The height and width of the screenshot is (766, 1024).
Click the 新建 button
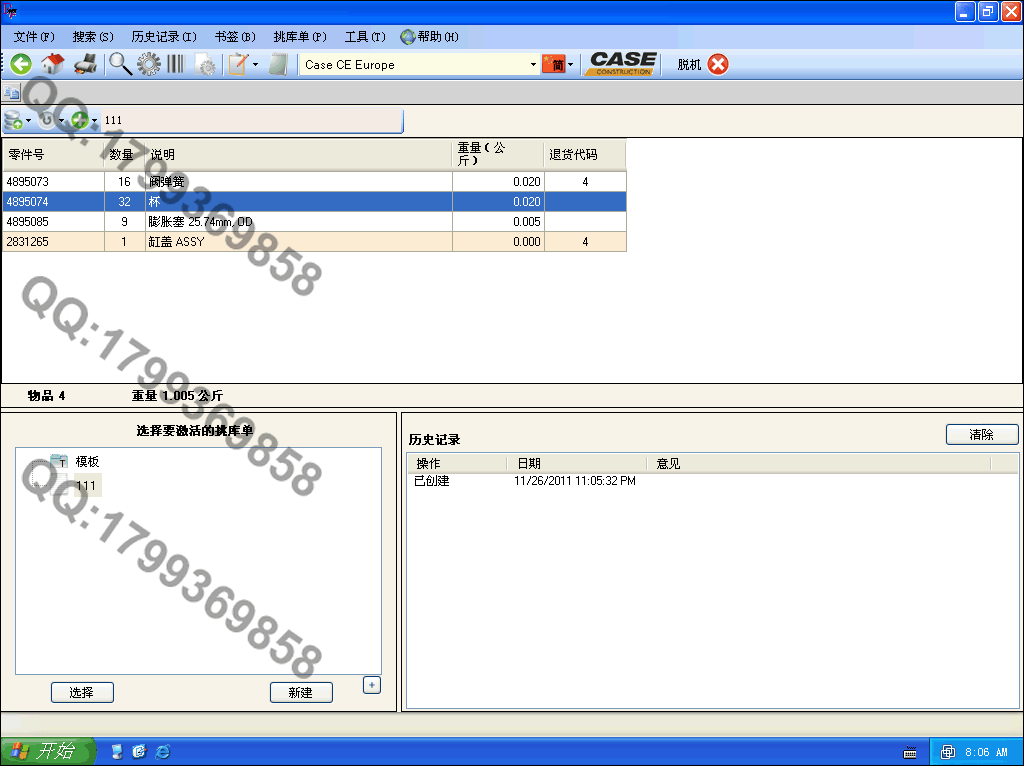click(301, 692)
